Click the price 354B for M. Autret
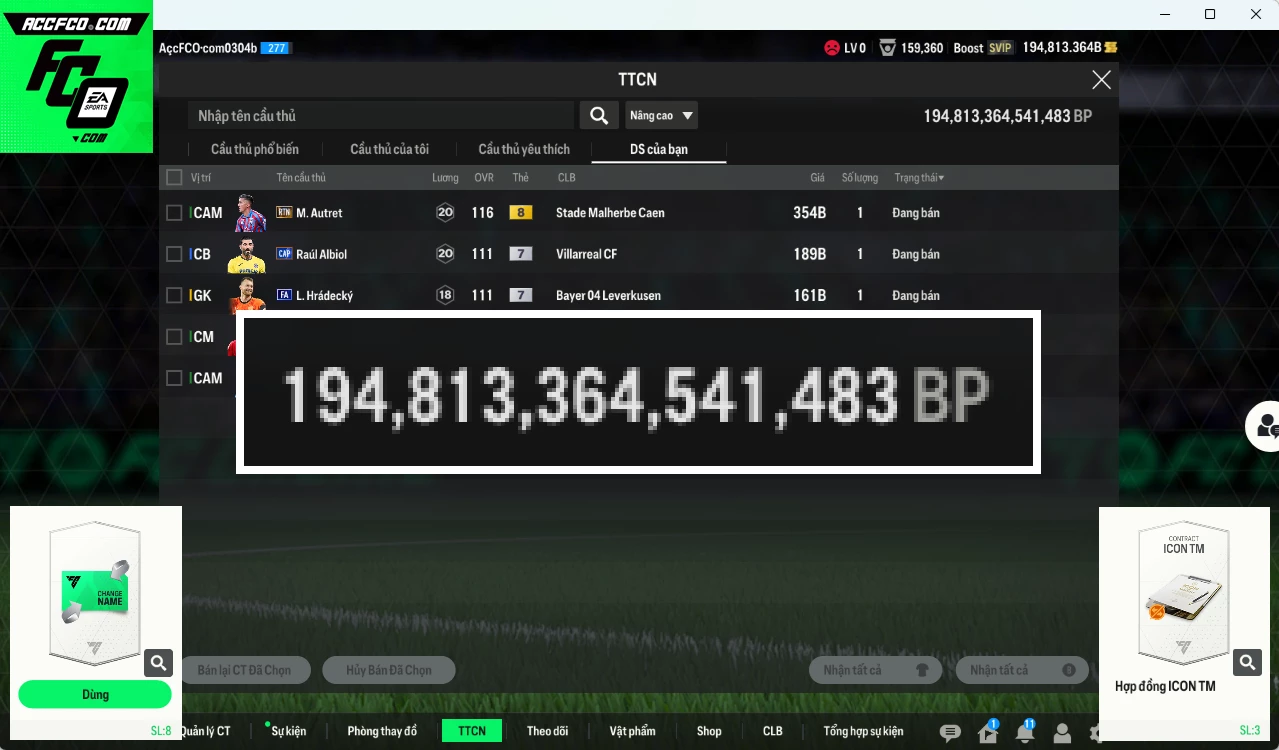Screen dimensions: 1279x750 (x=809, y=213)
